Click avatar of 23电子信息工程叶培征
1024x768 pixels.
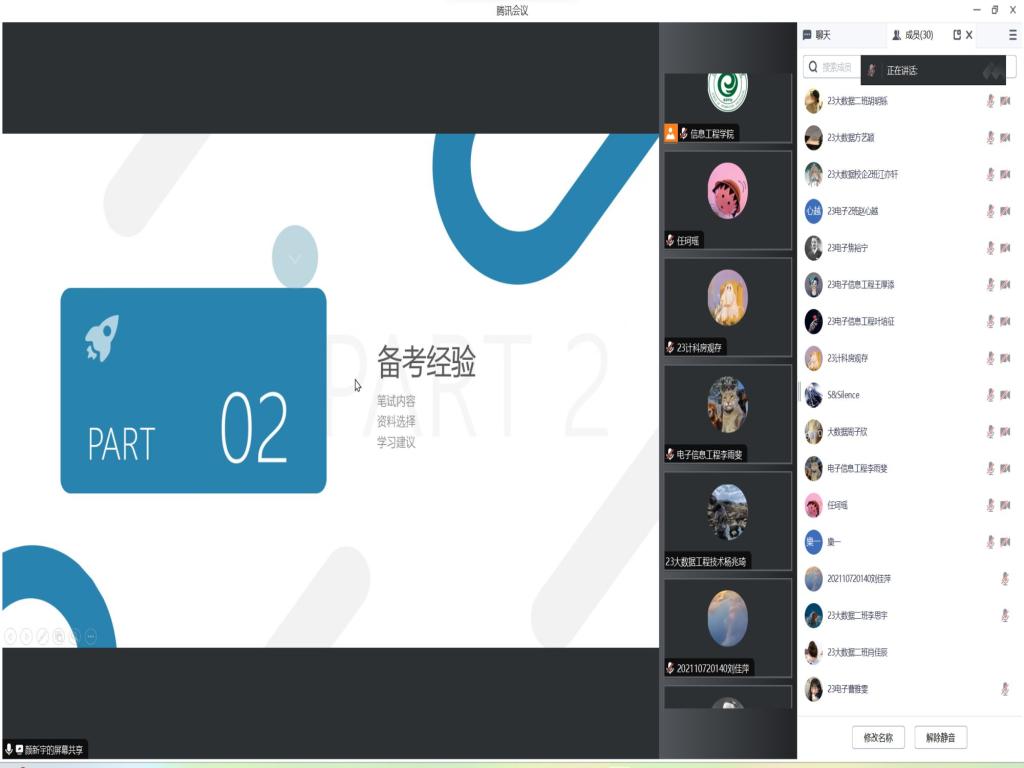tap(814, 321)
